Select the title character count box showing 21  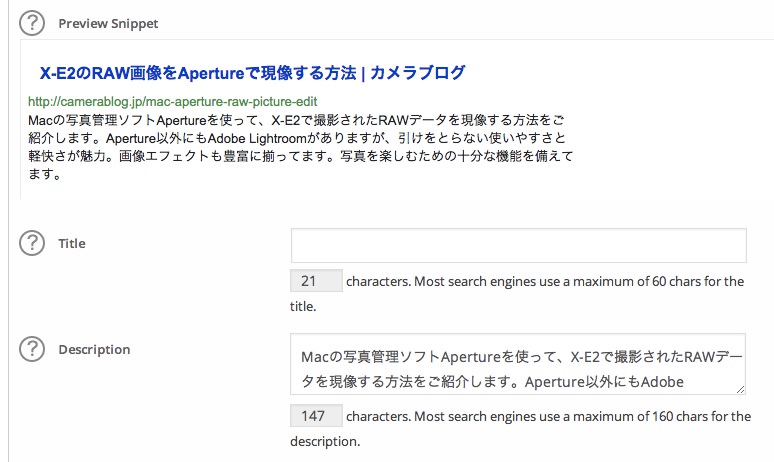[x=316, y=281]
